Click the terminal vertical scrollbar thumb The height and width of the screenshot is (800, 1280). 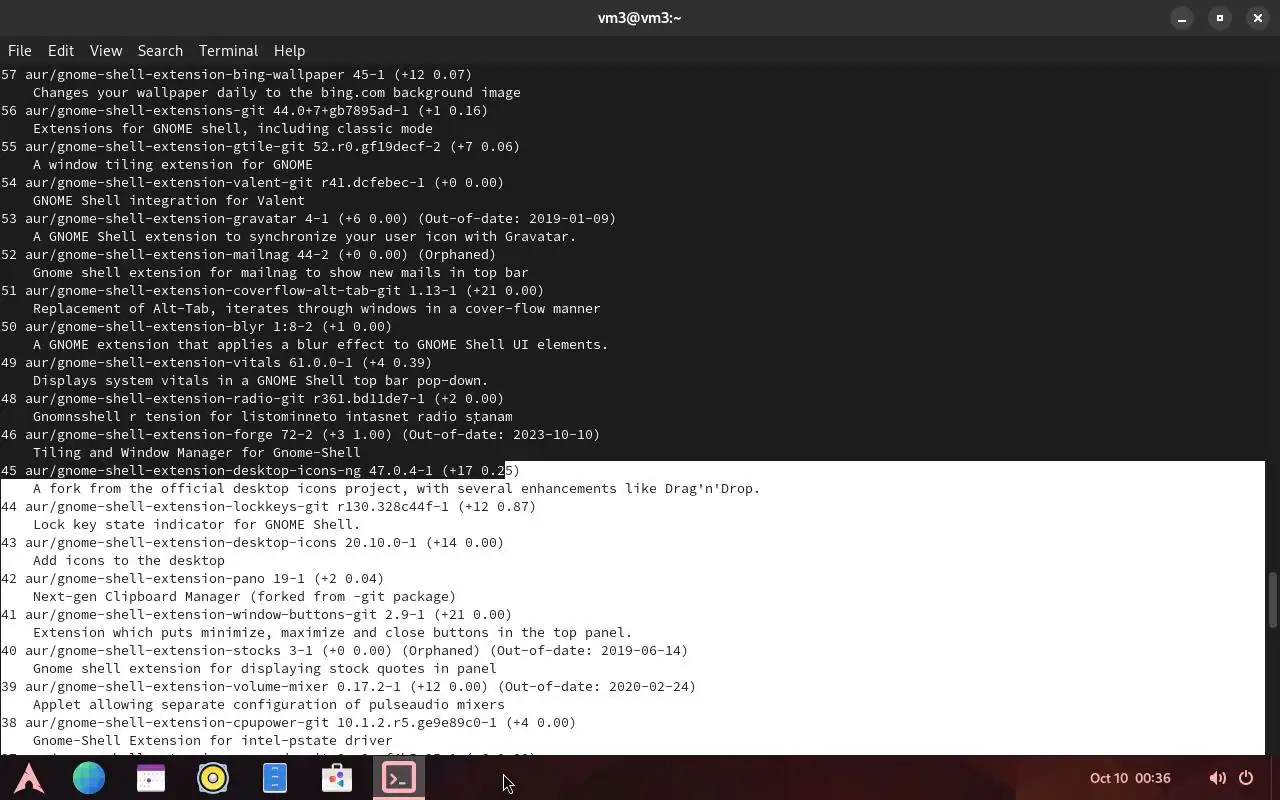(1273, 600)
